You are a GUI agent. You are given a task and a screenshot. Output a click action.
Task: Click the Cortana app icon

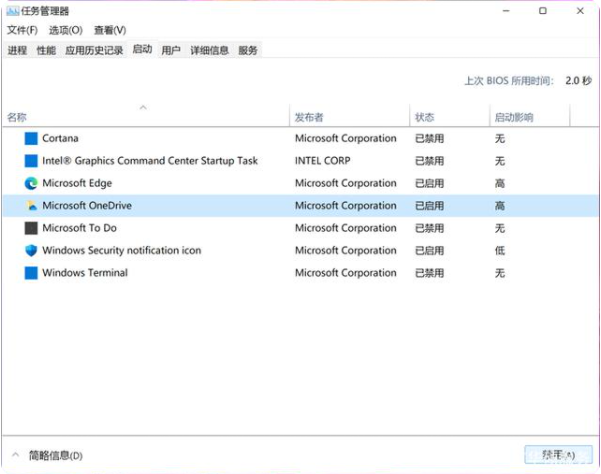pyautogui.click(x=31, y=138)
